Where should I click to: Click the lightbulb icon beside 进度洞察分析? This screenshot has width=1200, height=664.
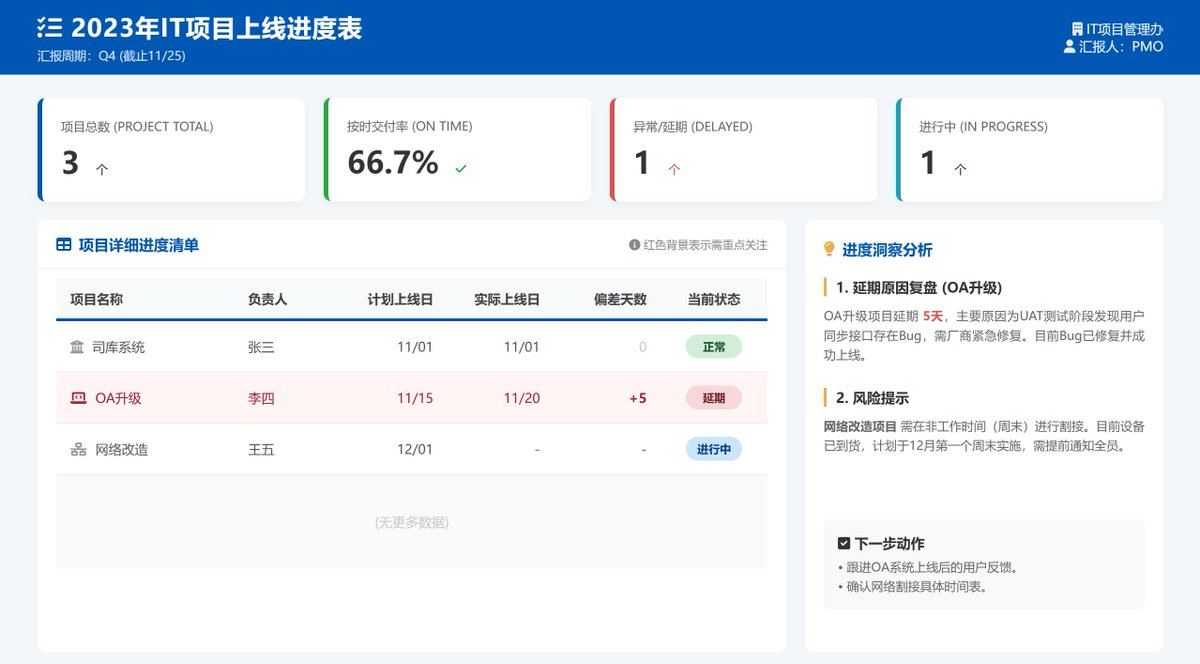coord(829,249)
